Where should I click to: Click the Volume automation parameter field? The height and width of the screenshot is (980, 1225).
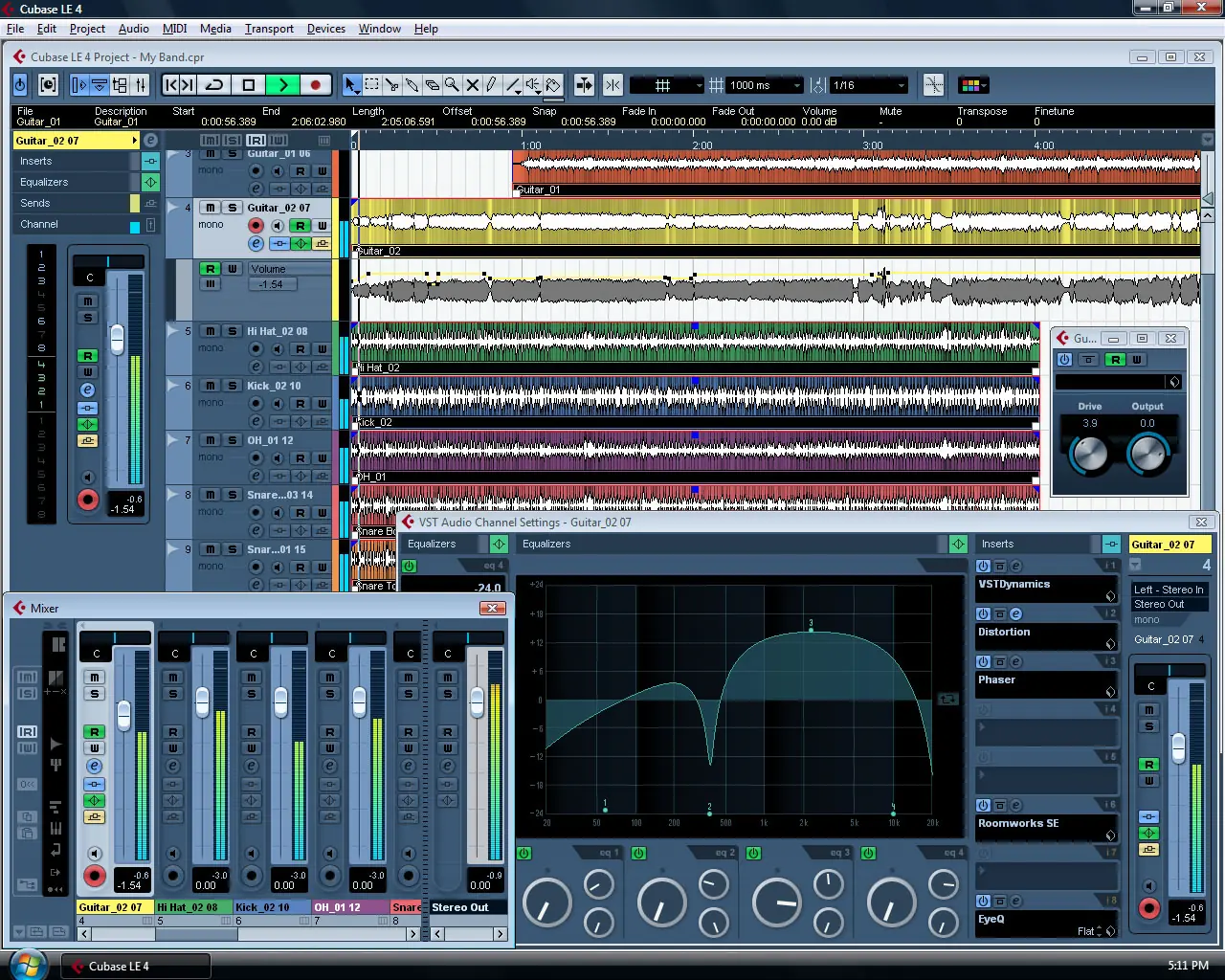click(x=289, y=269)
